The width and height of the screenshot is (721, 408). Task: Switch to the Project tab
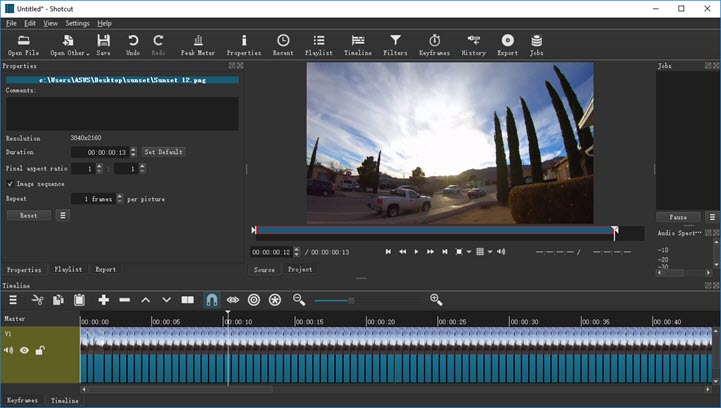[x=300, y=269]
